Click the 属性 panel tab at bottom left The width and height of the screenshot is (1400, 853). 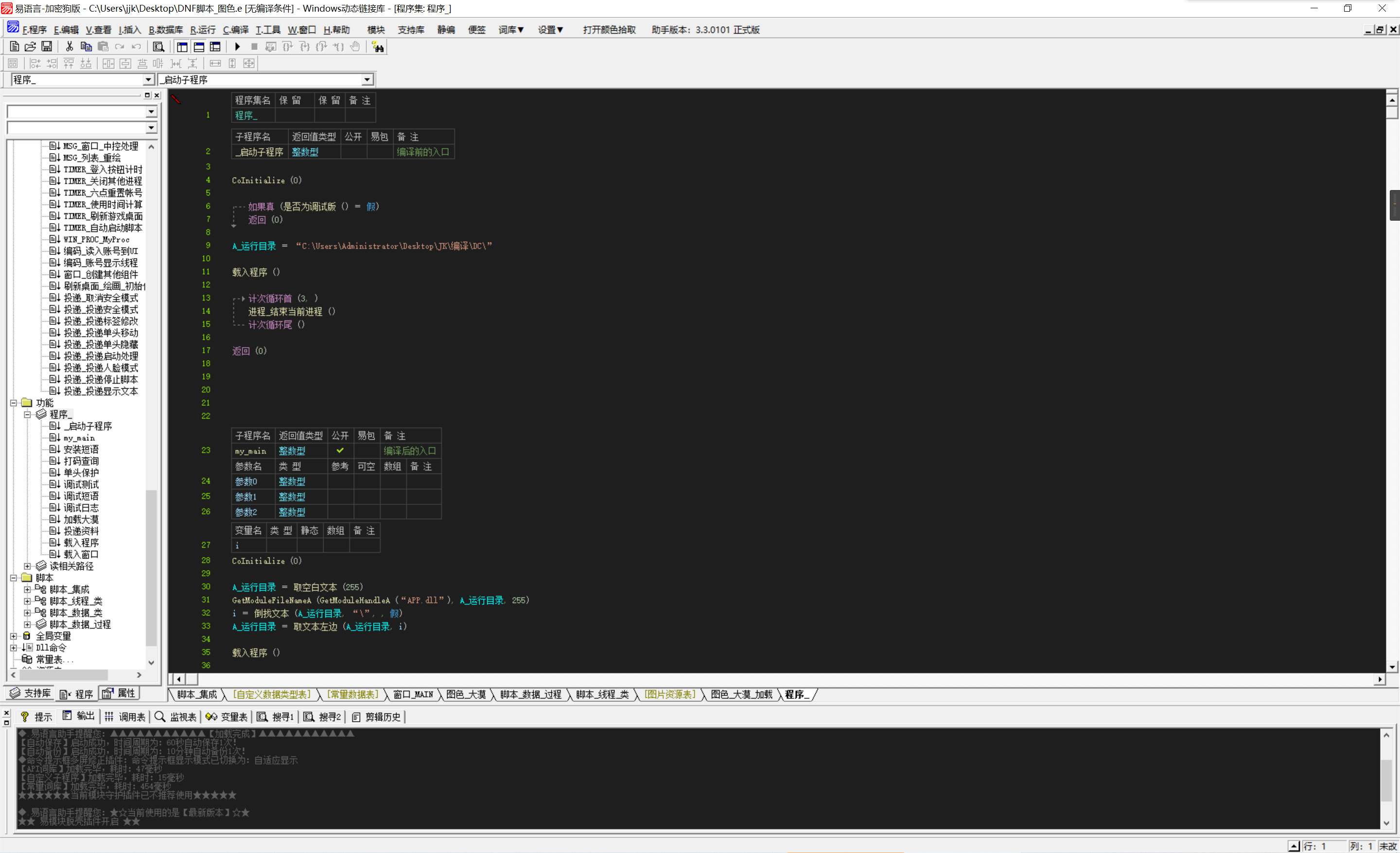tap(119, 694)
